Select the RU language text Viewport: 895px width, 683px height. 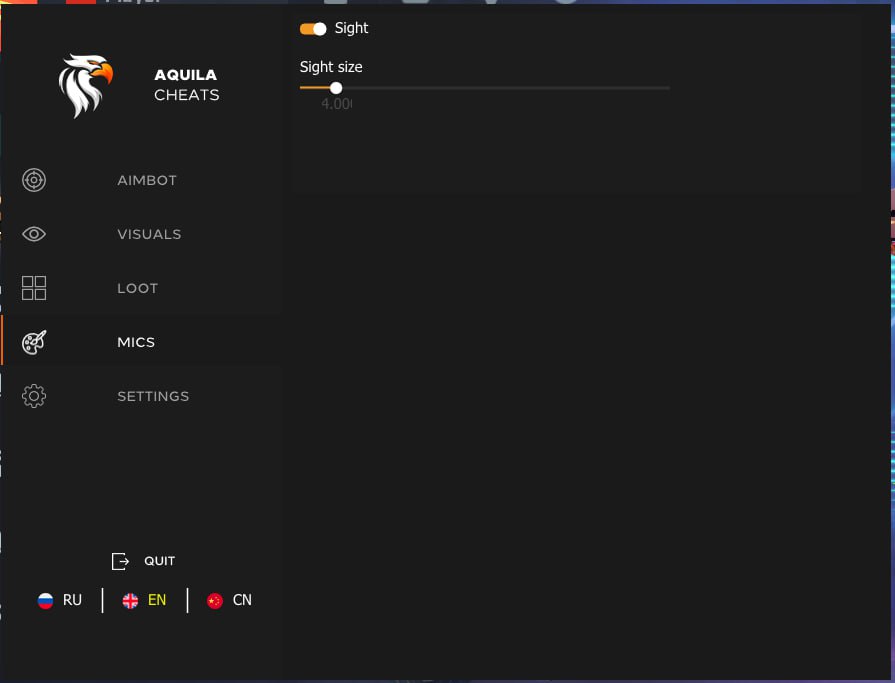(x=72, y=600)
